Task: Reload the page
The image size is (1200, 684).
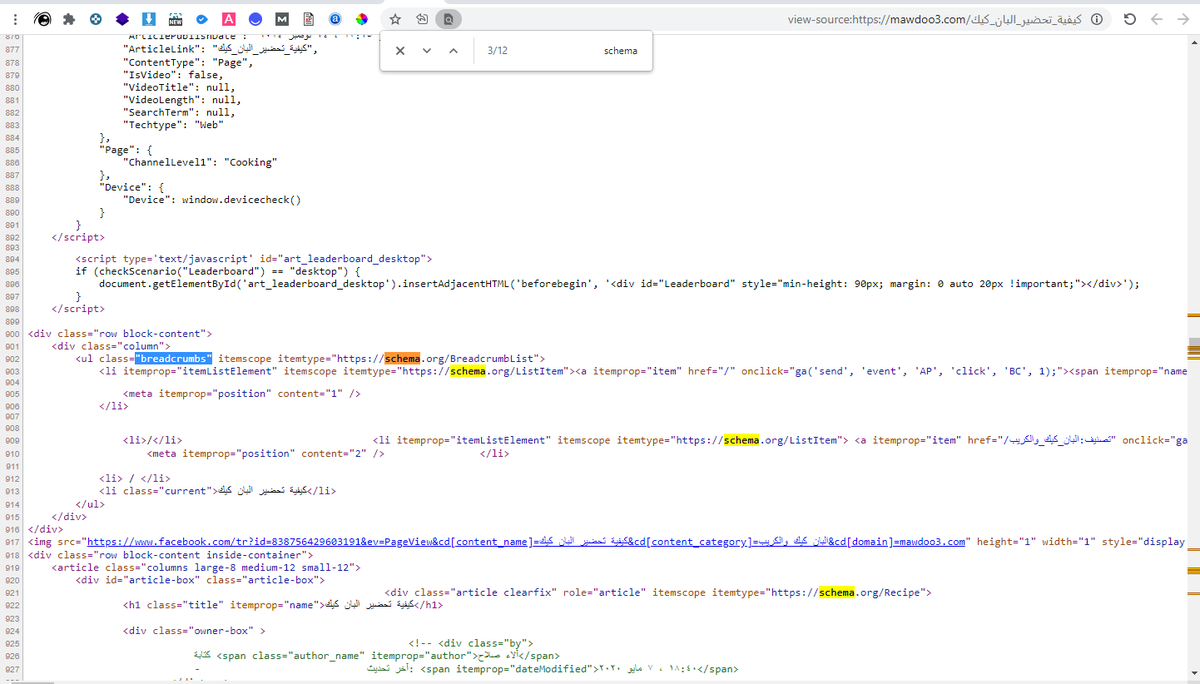Action: pyautogui.click(x=1129, y=19)
